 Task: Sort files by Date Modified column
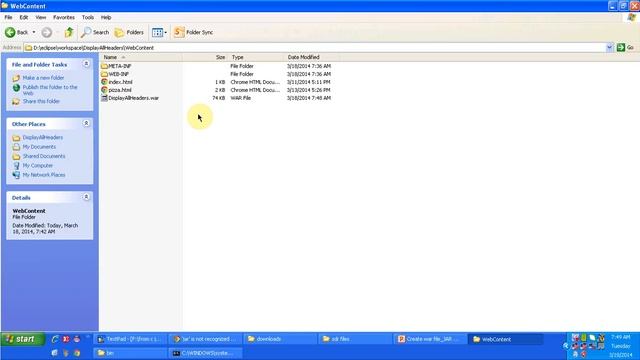pyautogui.click(x=312, y=58)
